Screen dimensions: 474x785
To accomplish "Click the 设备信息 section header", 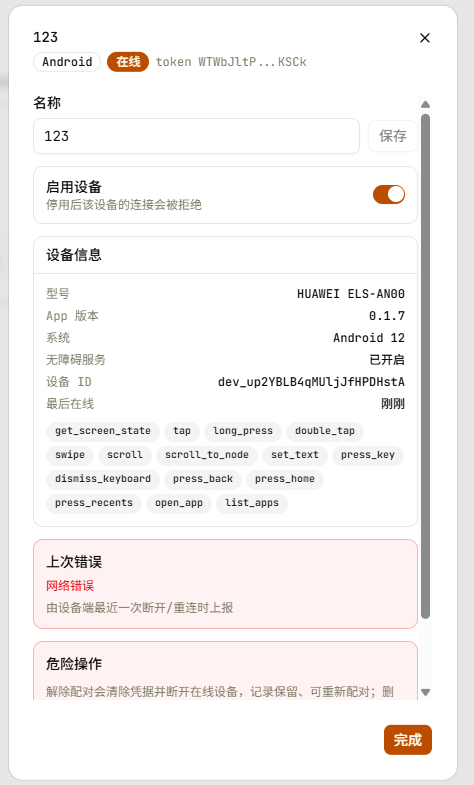I will click(74, 255).
